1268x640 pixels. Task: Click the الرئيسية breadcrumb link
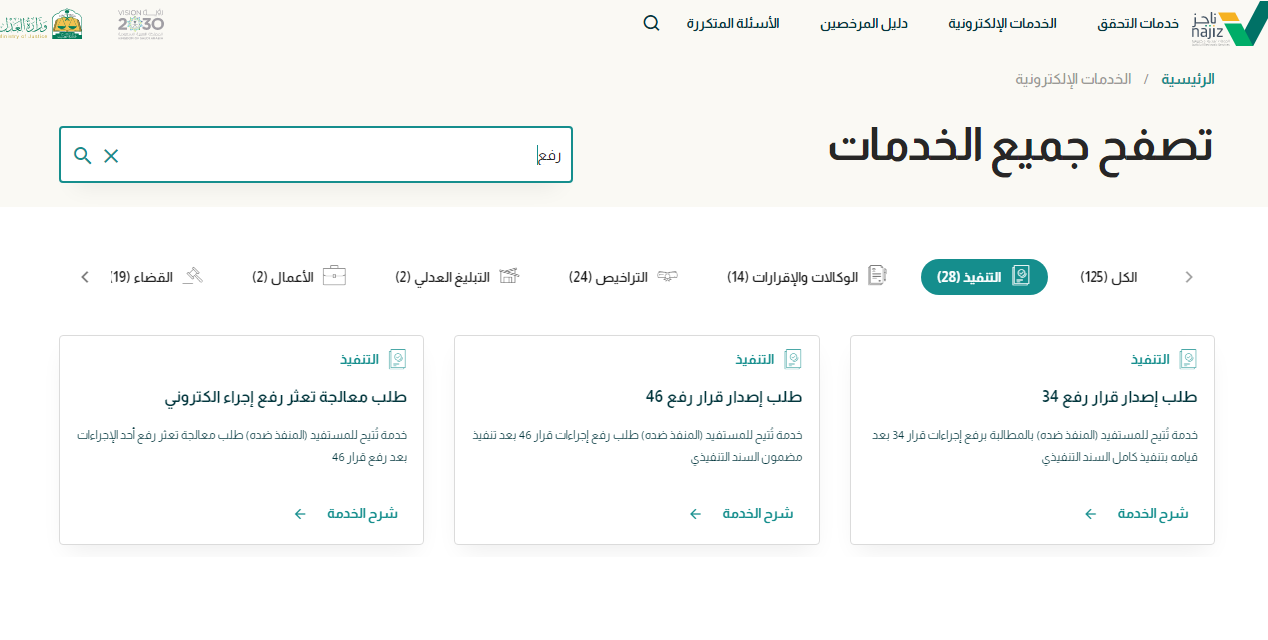point(1187,79)
